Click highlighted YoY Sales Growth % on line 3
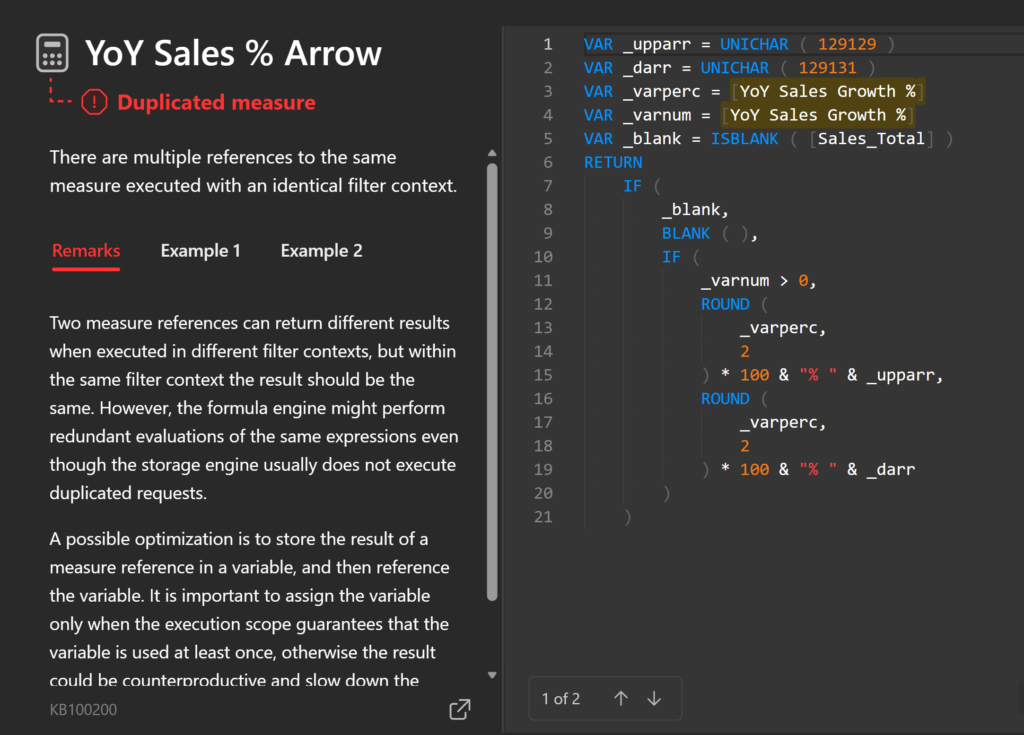Image resolution: width=1024 pixels, height=735 pixels. click(827, 91)
